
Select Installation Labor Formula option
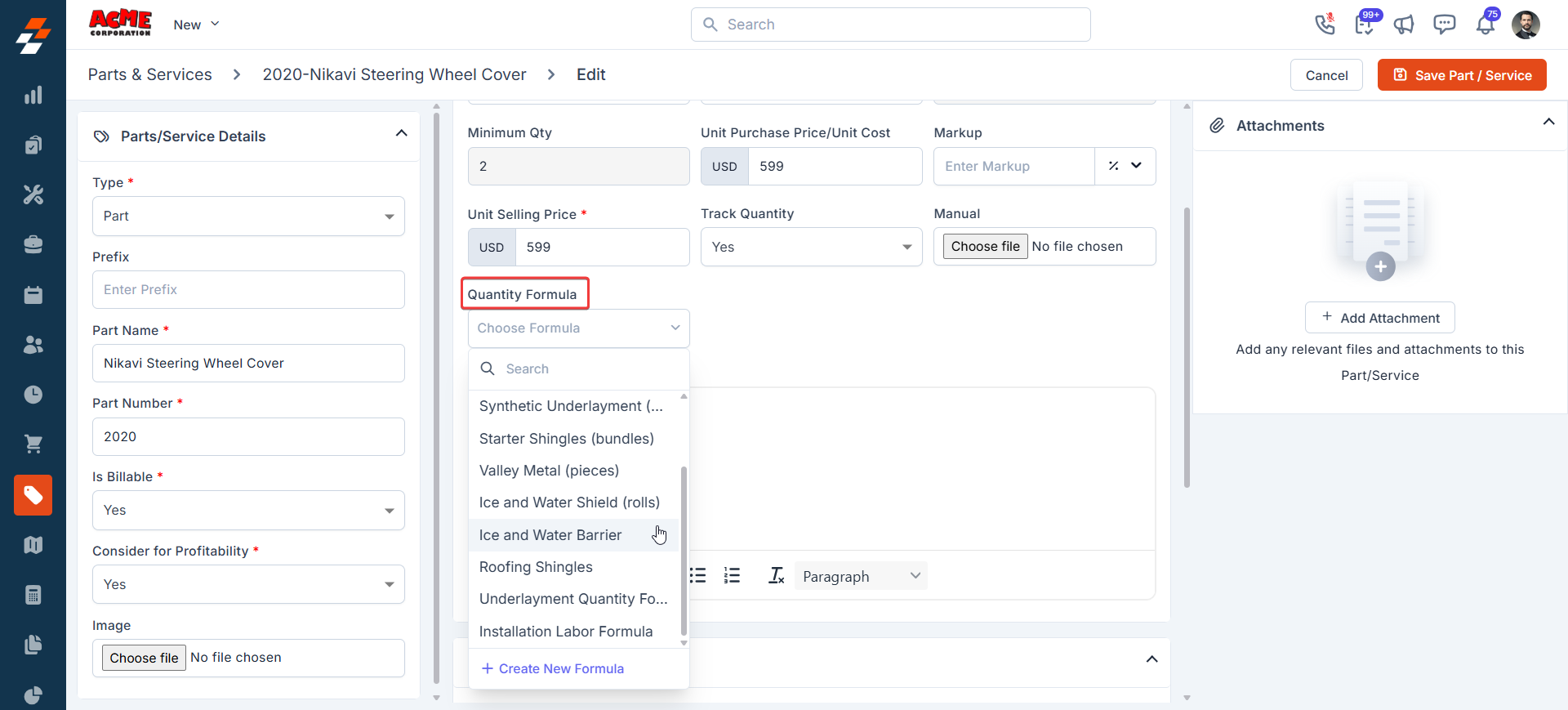573,632
